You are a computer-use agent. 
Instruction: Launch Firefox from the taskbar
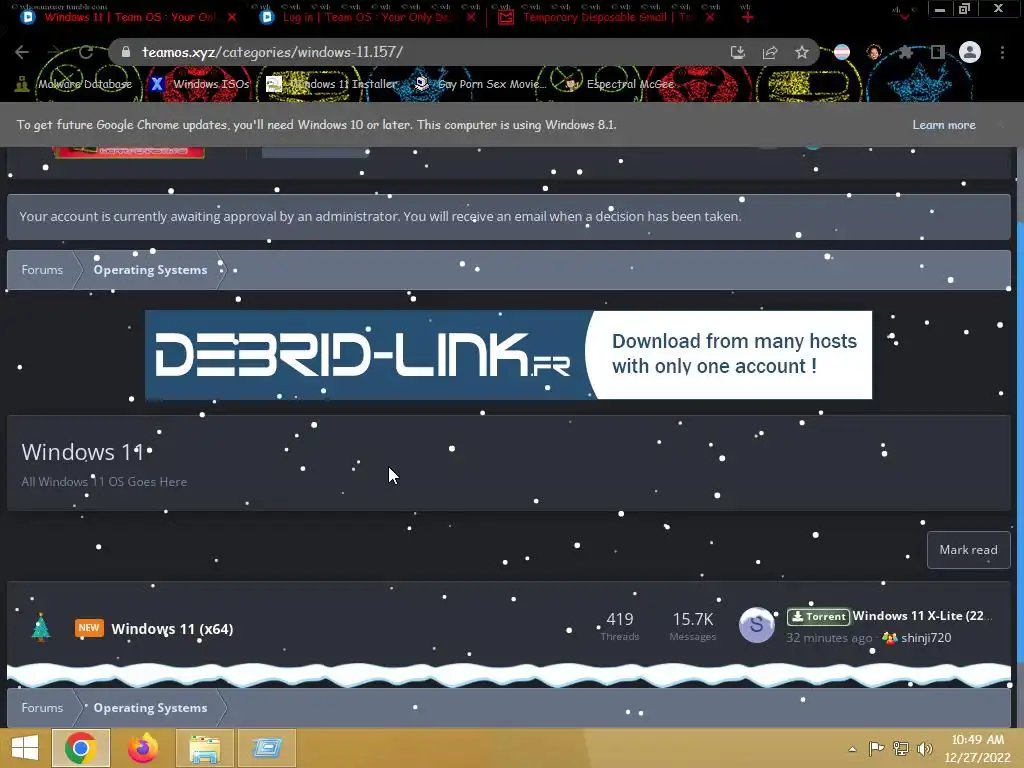[143, 748]
